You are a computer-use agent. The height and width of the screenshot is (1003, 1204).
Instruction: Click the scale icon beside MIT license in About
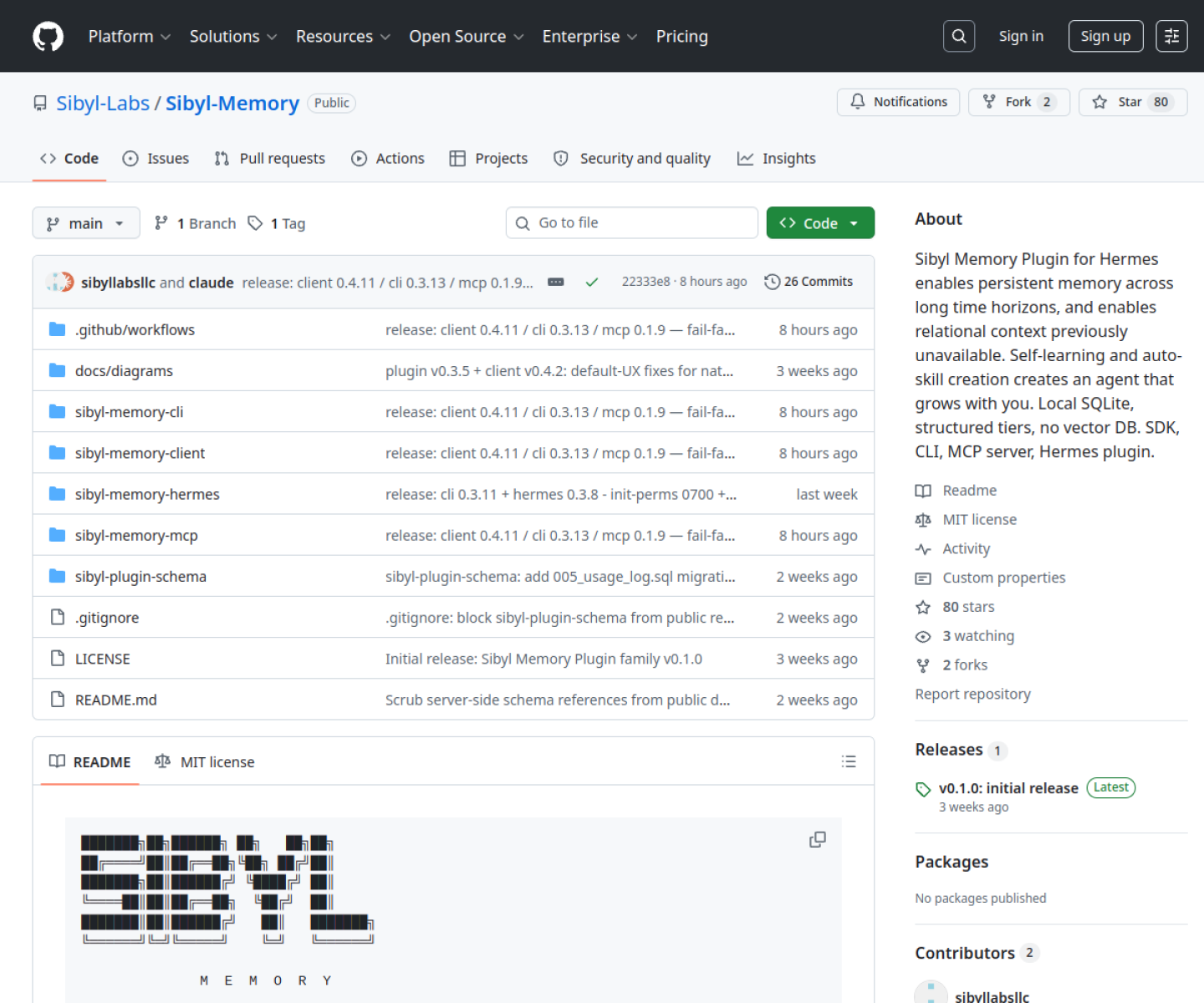(923, 520)
